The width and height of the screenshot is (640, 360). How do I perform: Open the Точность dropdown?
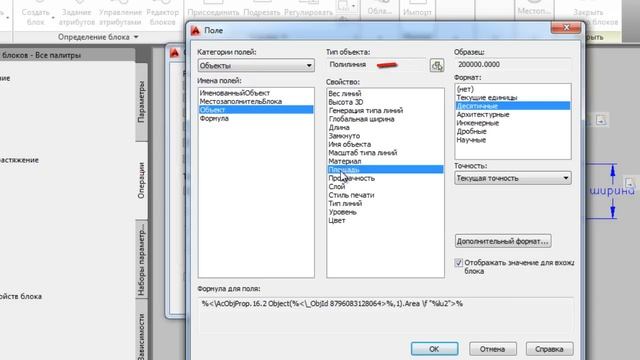point(513,178)
